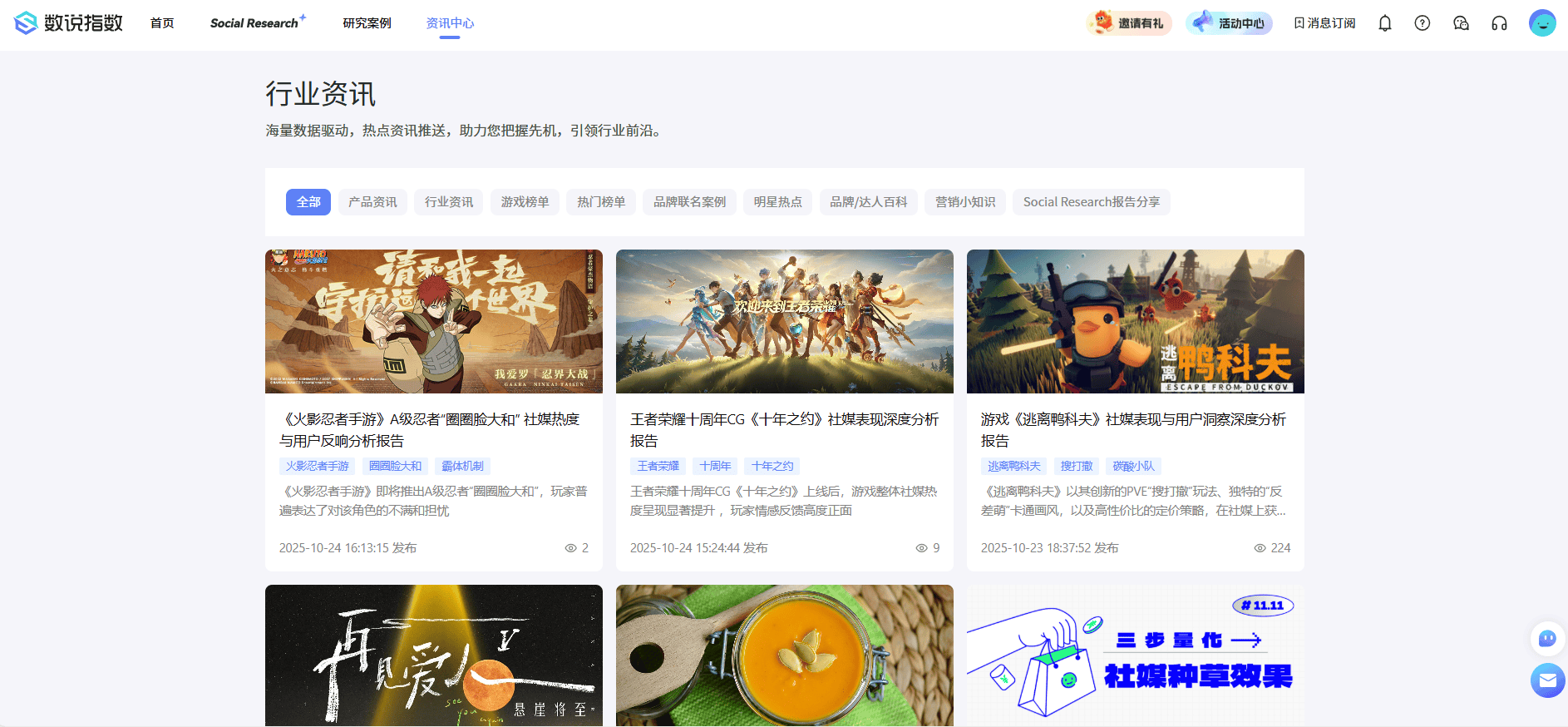This screenshot has width=1568, height=727.
Task: Choose Social Research报告分享 filter
Action: pyautogui.click(x=1092, y=202)
